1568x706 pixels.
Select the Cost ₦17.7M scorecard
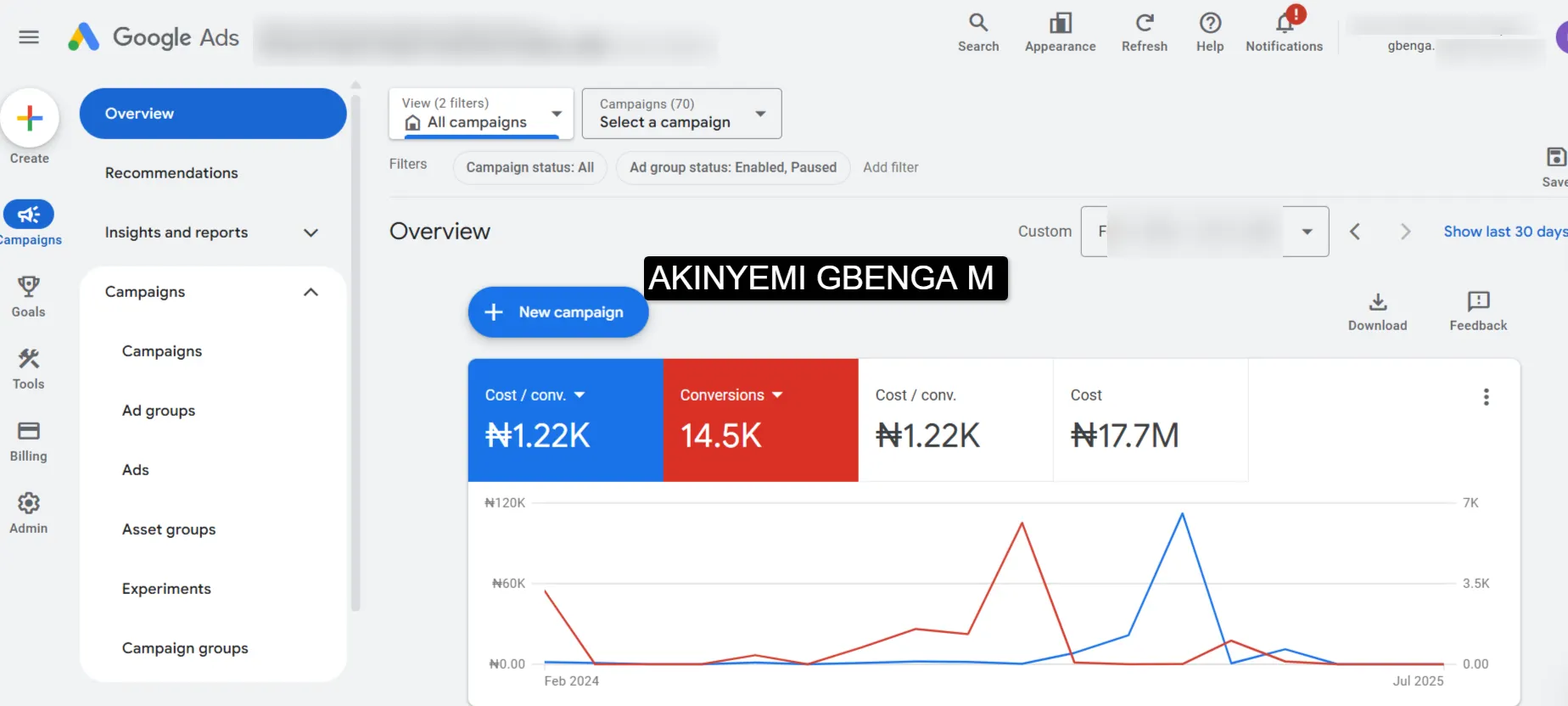[x=1151, y=420]
